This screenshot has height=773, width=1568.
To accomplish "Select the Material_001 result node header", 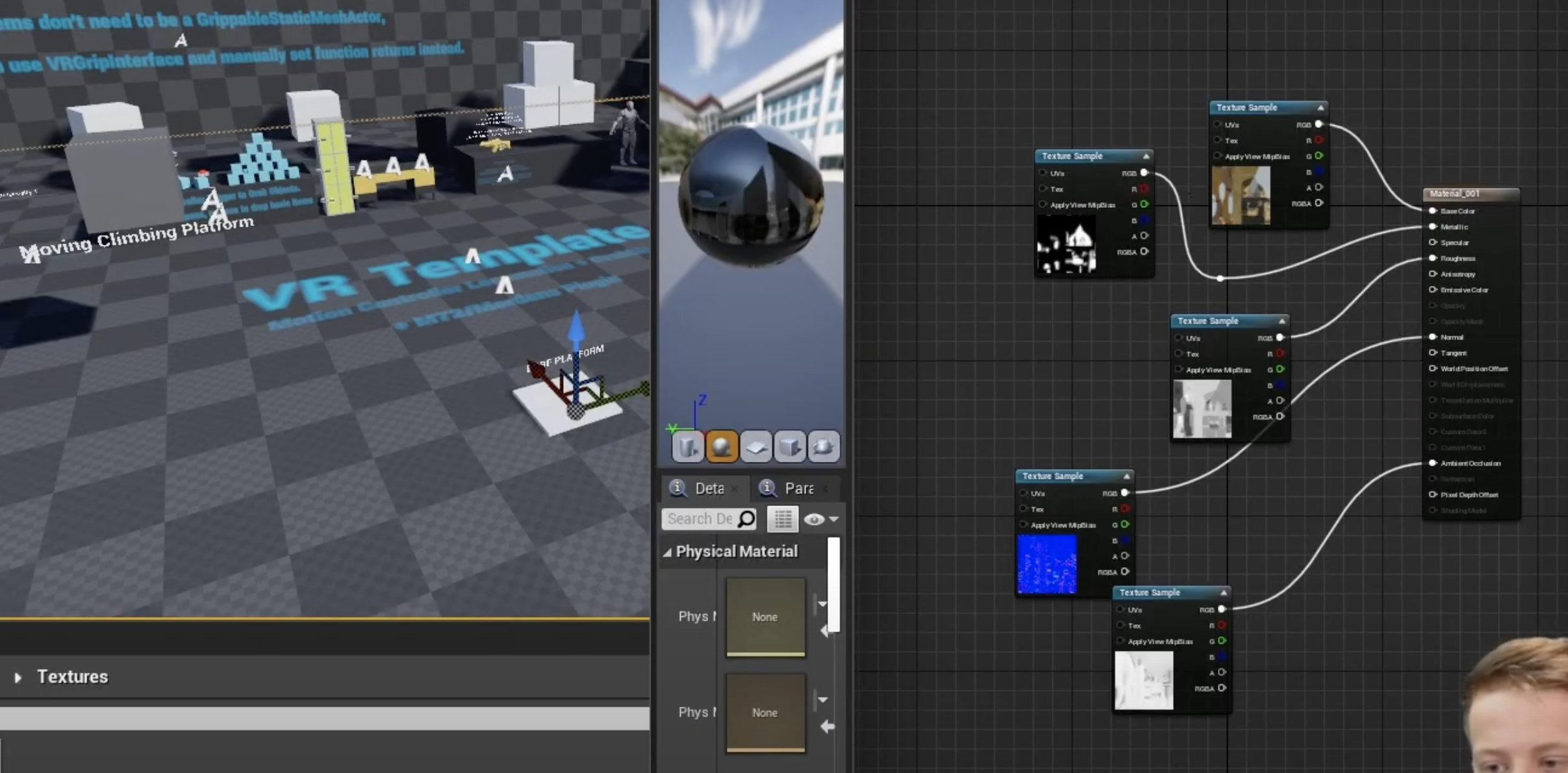I will point(1471,194).
